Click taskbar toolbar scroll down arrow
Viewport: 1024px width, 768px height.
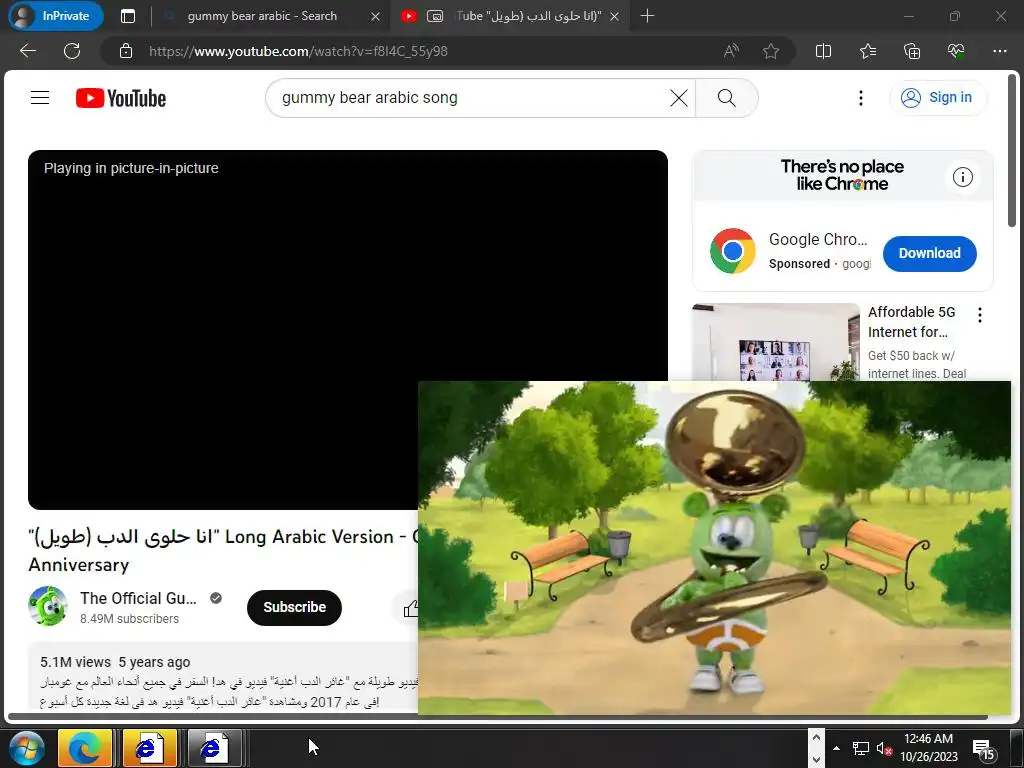coord(816,759)
